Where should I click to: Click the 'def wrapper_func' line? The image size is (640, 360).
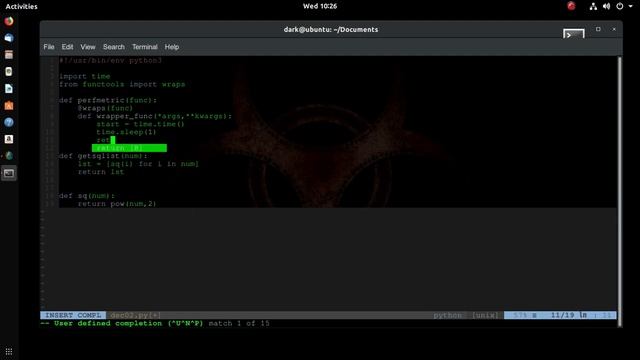tap(155, 116)
